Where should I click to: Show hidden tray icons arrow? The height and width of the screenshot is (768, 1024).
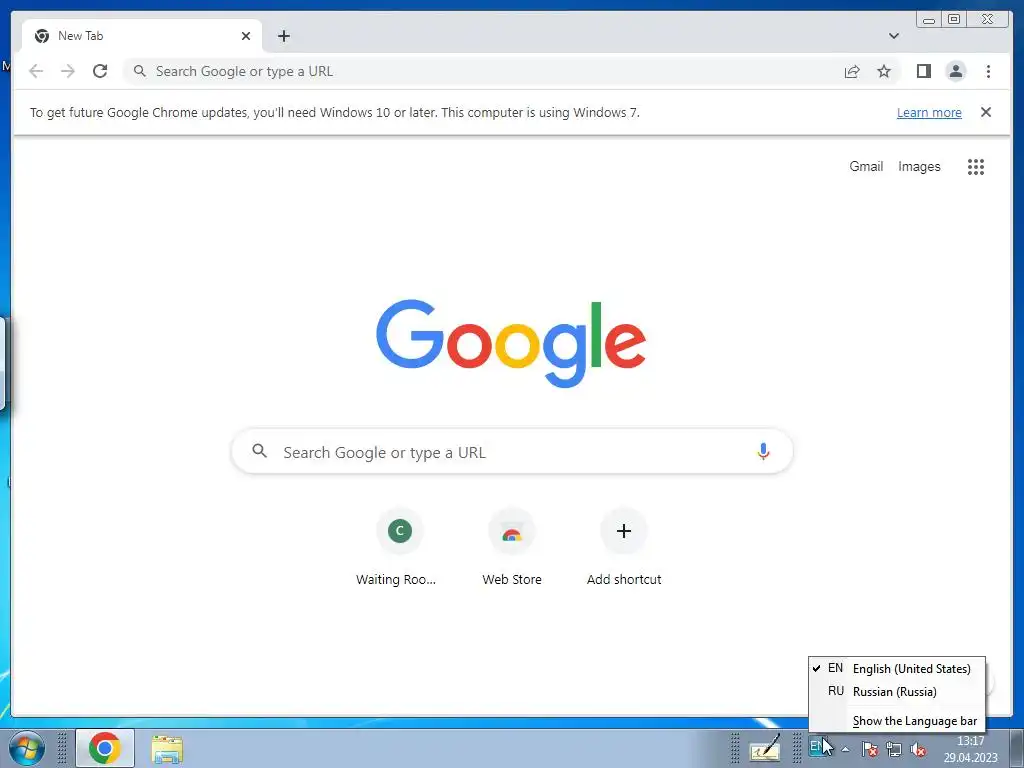[x=845, y=749]
